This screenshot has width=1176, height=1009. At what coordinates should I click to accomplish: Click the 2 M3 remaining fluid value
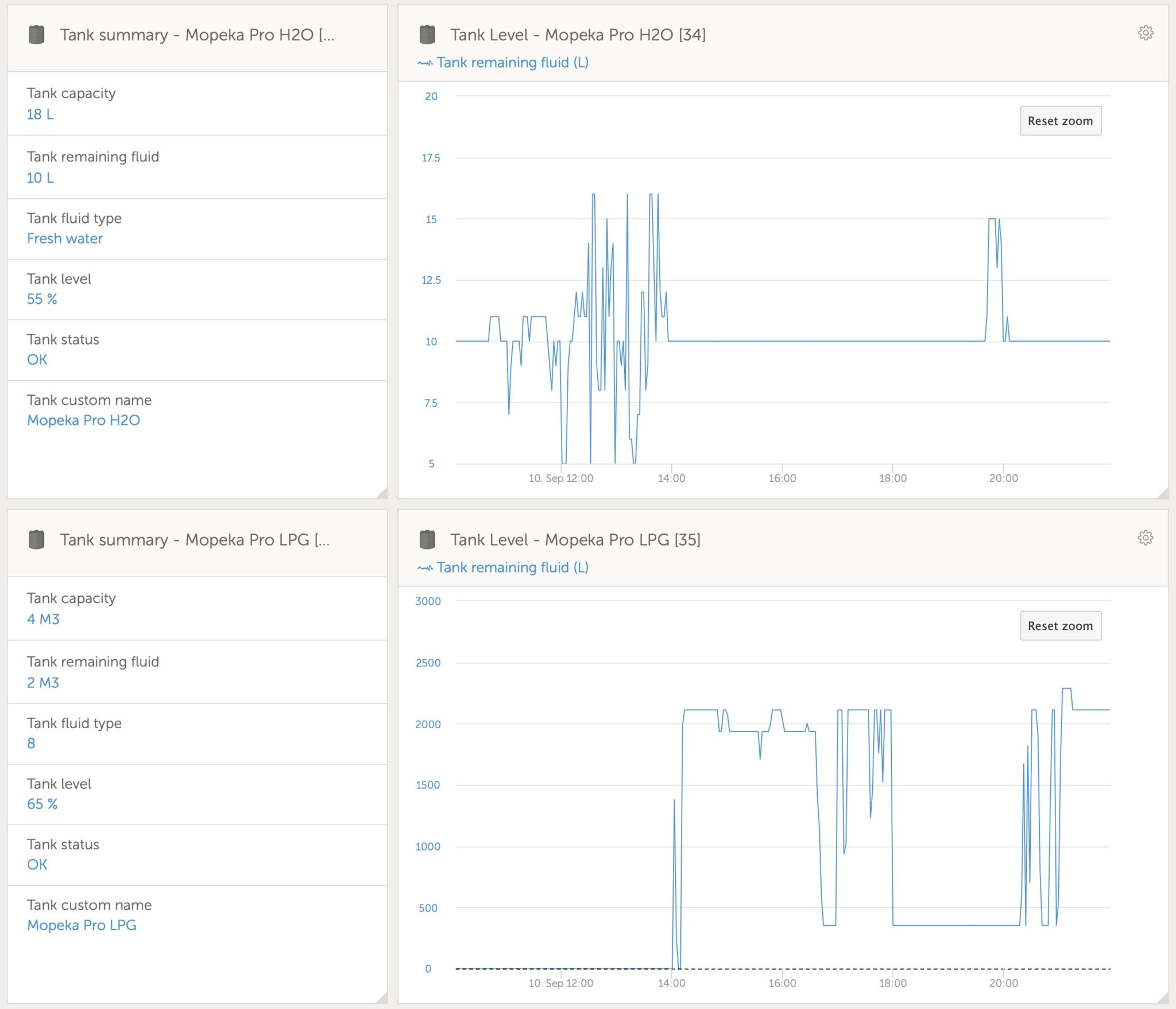tap(42, 683)
